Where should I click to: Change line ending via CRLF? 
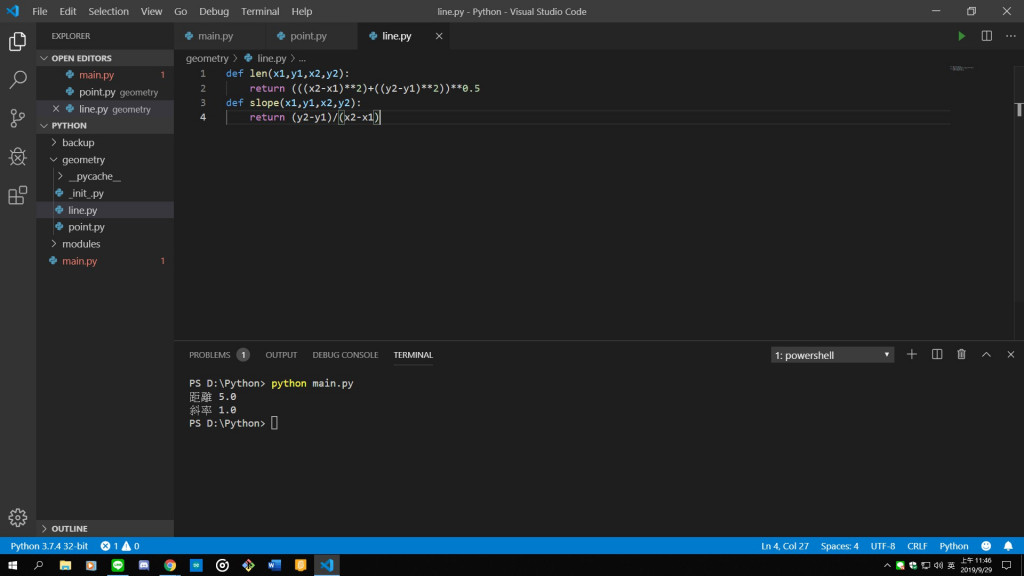click(x=917, y=546)
